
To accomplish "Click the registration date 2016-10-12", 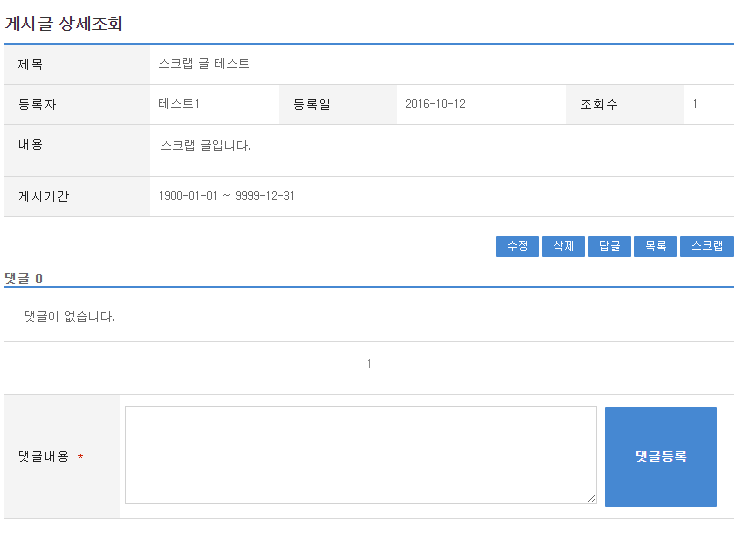I will (435, 104).
